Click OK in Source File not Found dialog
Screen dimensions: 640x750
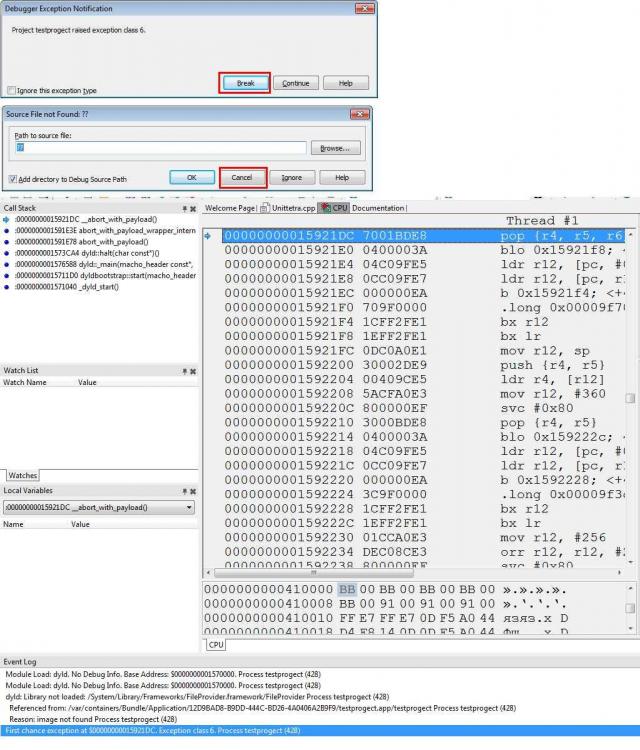[x=192, y=177]
